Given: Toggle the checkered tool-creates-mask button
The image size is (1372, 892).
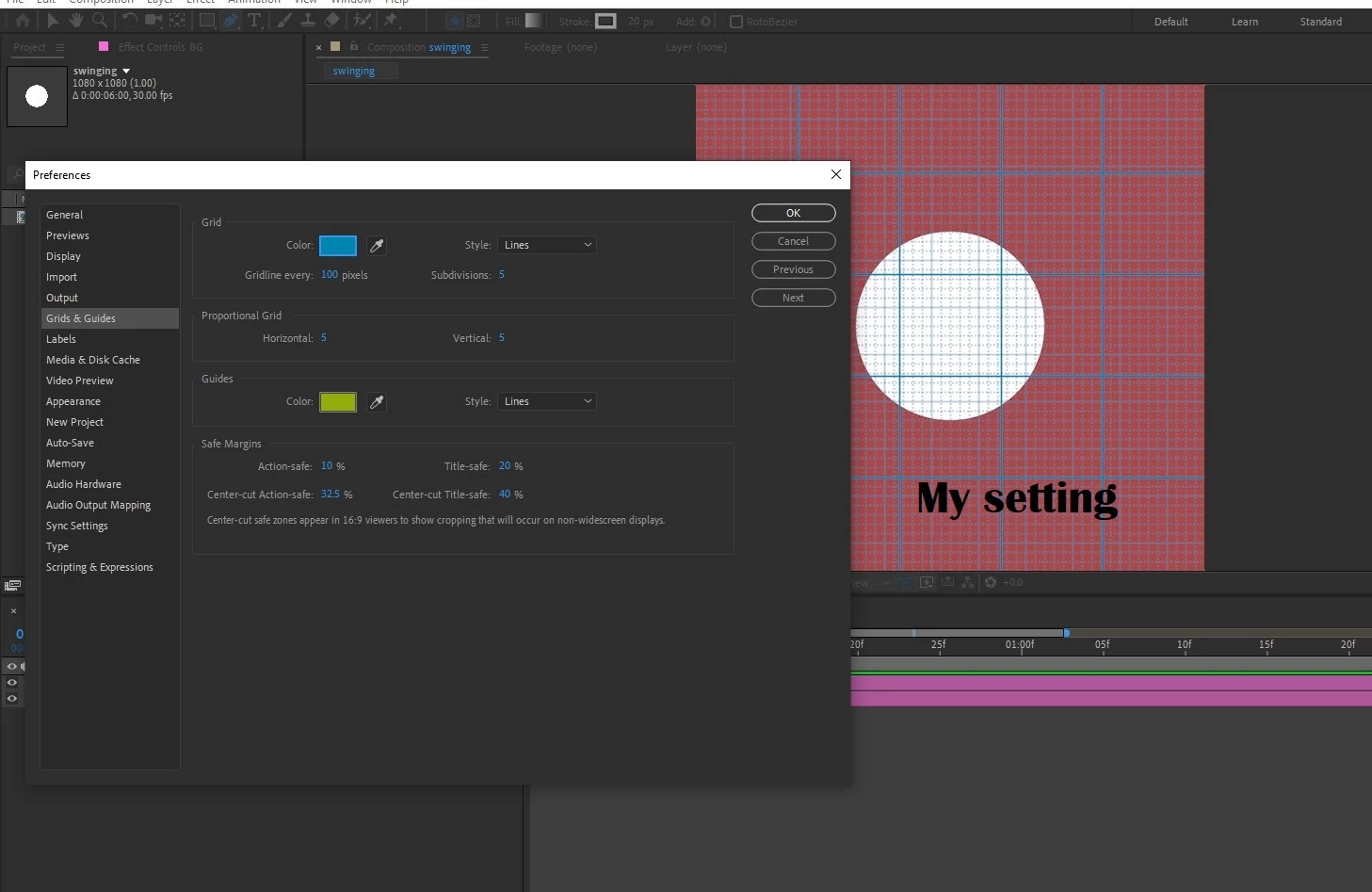Looking at the screenshot, I should coord(474,21).
